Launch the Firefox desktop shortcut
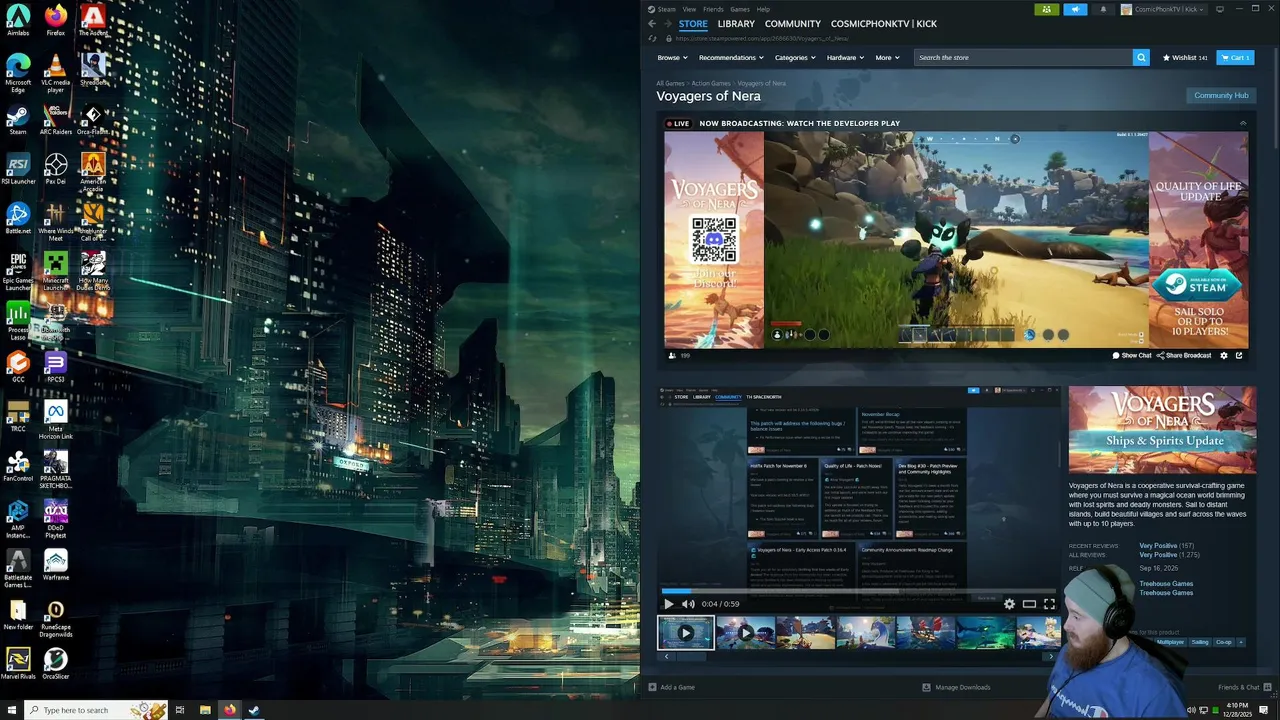Image resolution: width=1280 pixels, height=720 pixels. 56,20
